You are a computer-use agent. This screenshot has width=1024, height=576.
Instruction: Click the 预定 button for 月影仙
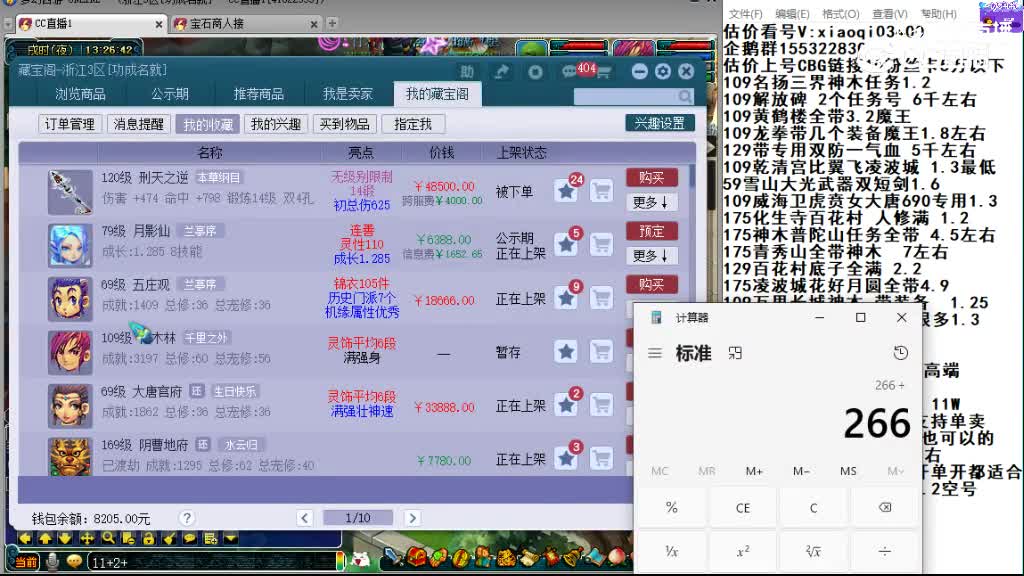[x=654, y=230]
